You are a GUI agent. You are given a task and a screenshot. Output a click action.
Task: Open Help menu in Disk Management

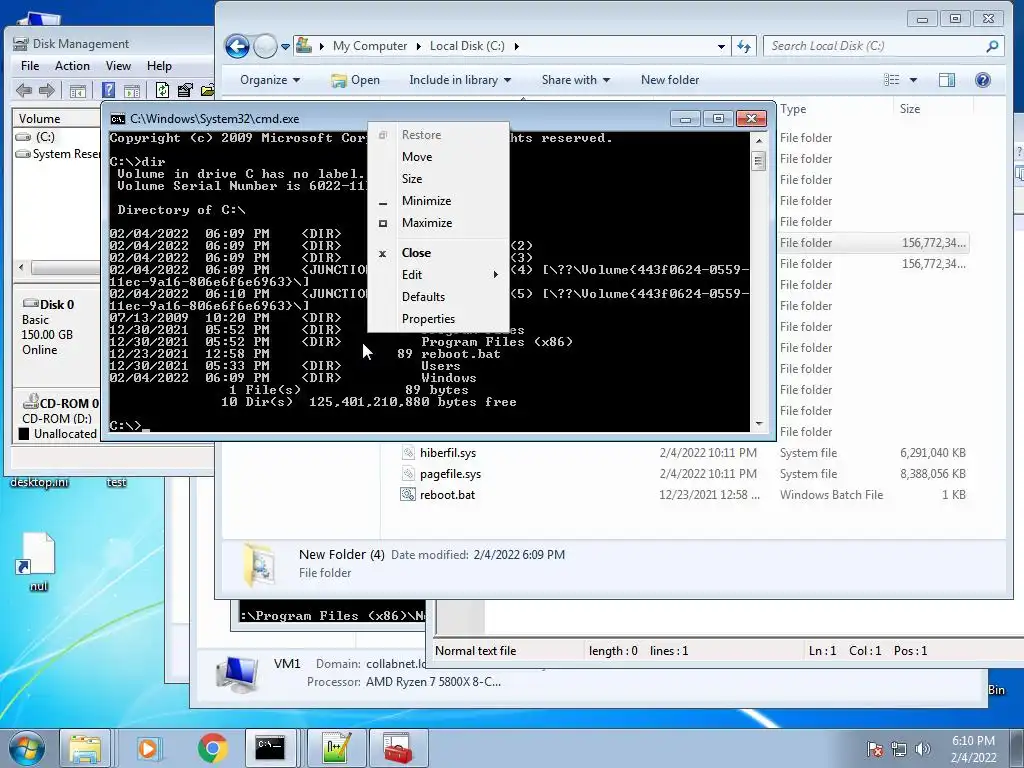[159, 66]
